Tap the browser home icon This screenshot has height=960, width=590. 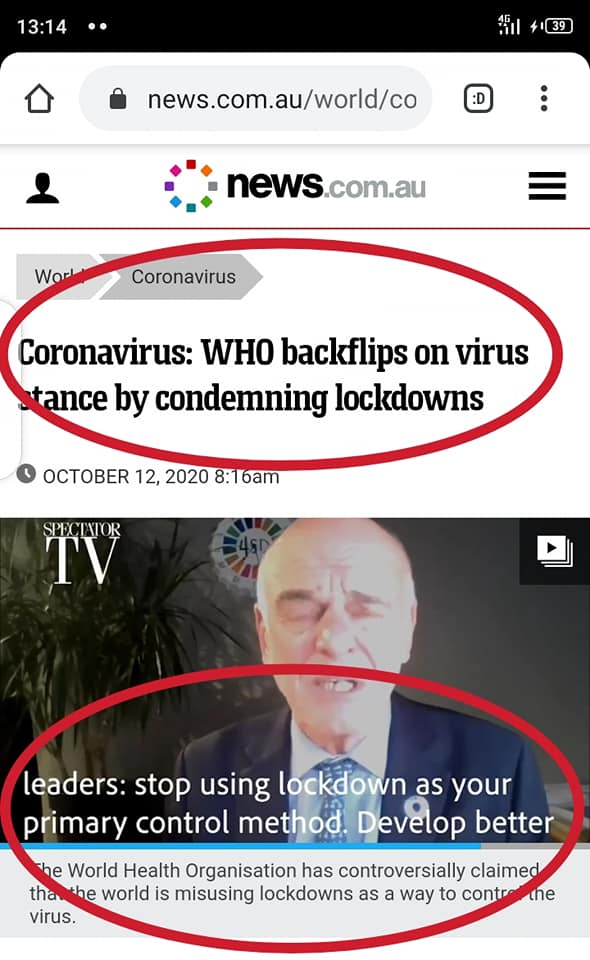coord(39,99)
